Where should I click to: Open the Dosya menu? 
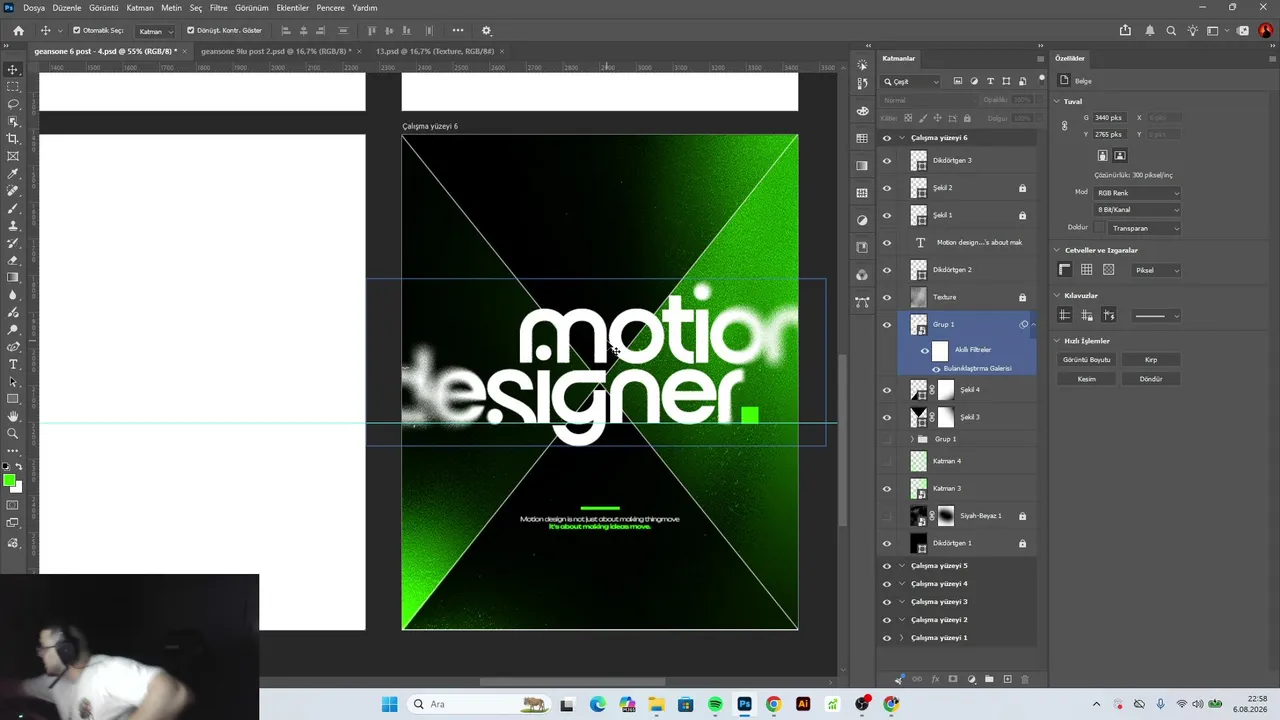point(34,8)
